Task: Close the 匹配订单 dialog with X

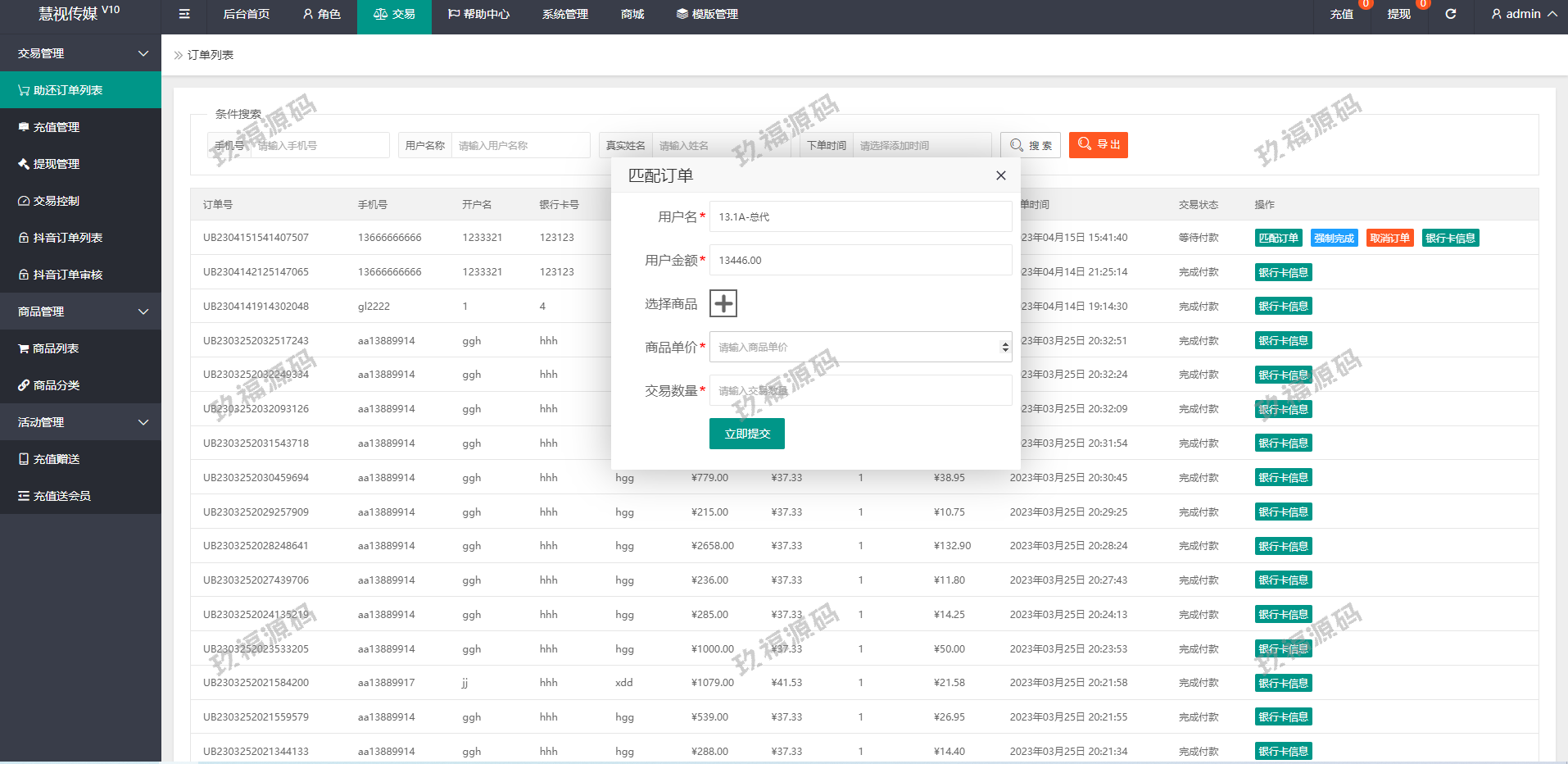Action: 1000,175
